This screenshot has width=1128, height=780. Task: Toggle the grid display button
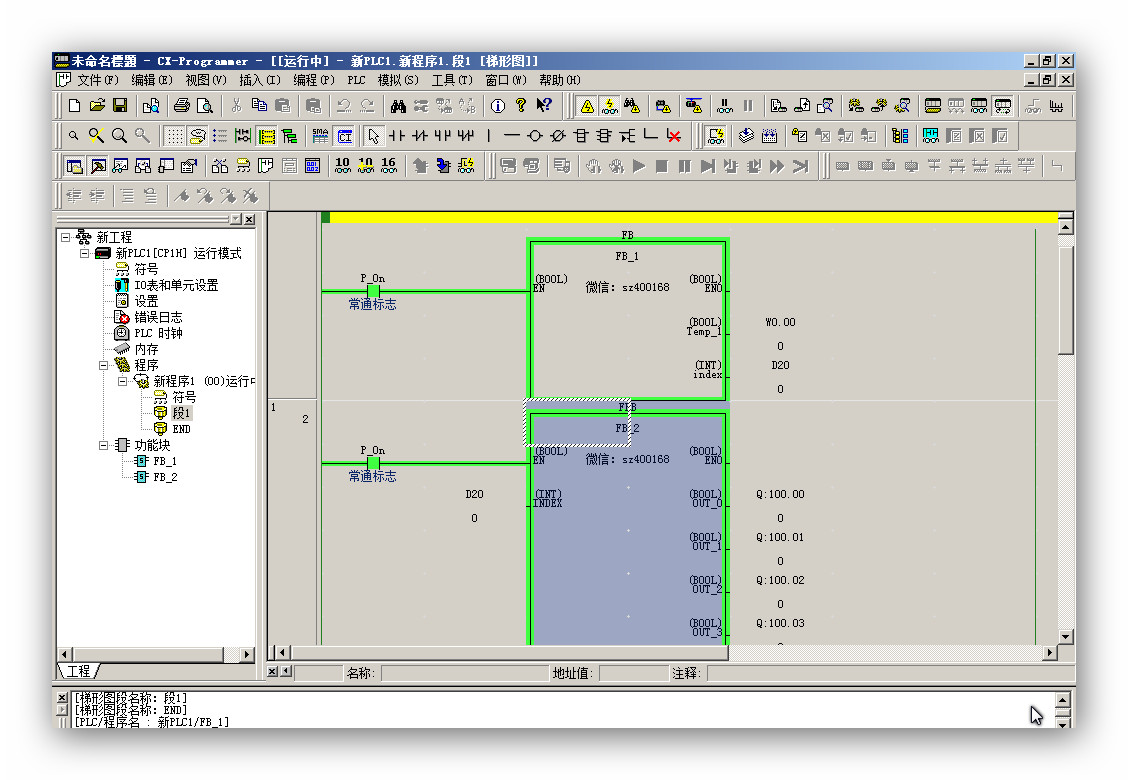174,136
